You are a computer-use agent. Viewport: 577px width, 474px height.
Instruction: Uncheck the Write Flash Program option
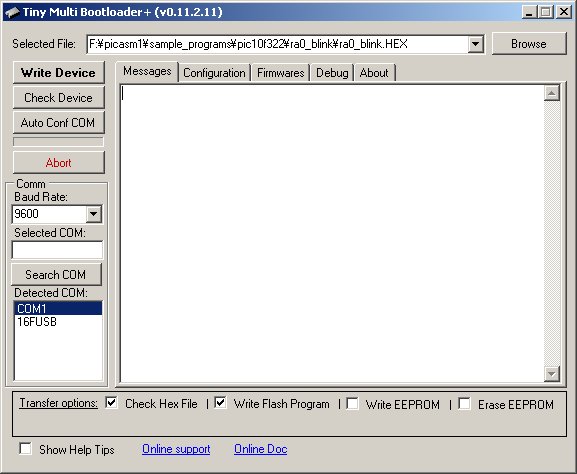220,403
